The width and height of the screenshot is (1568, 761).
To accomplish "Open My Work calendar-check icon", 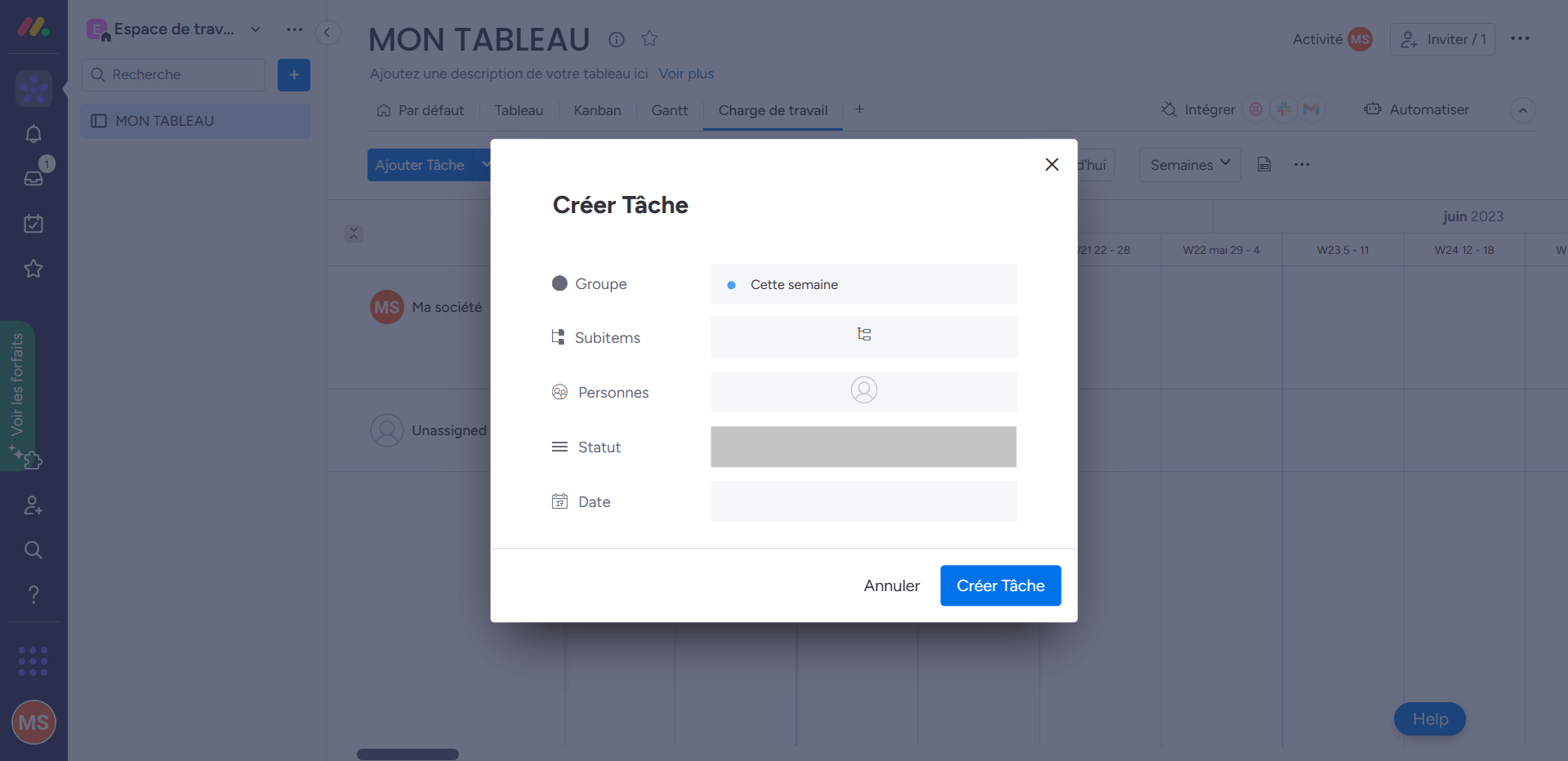I will tap(33, 224).
